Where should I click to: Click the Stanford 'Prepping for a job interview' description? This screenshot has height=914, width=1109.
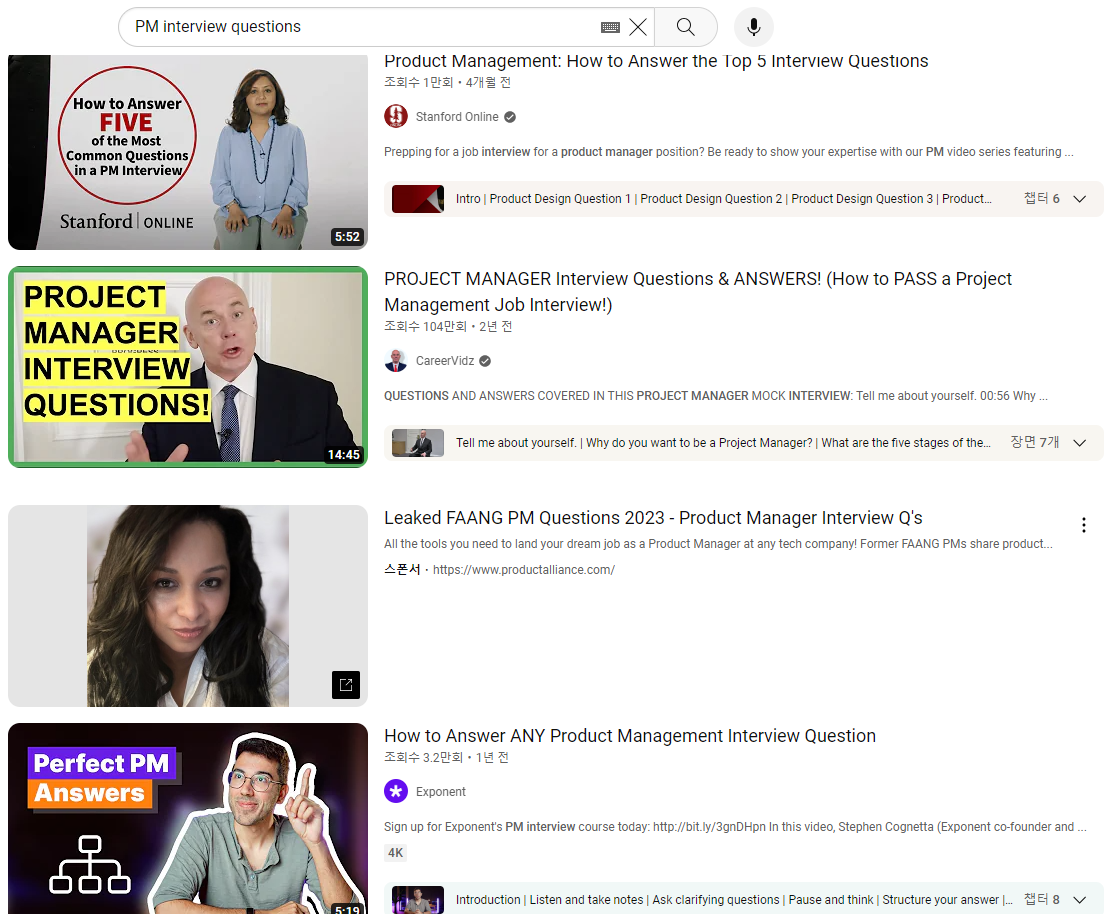click(x=728, y=151)
